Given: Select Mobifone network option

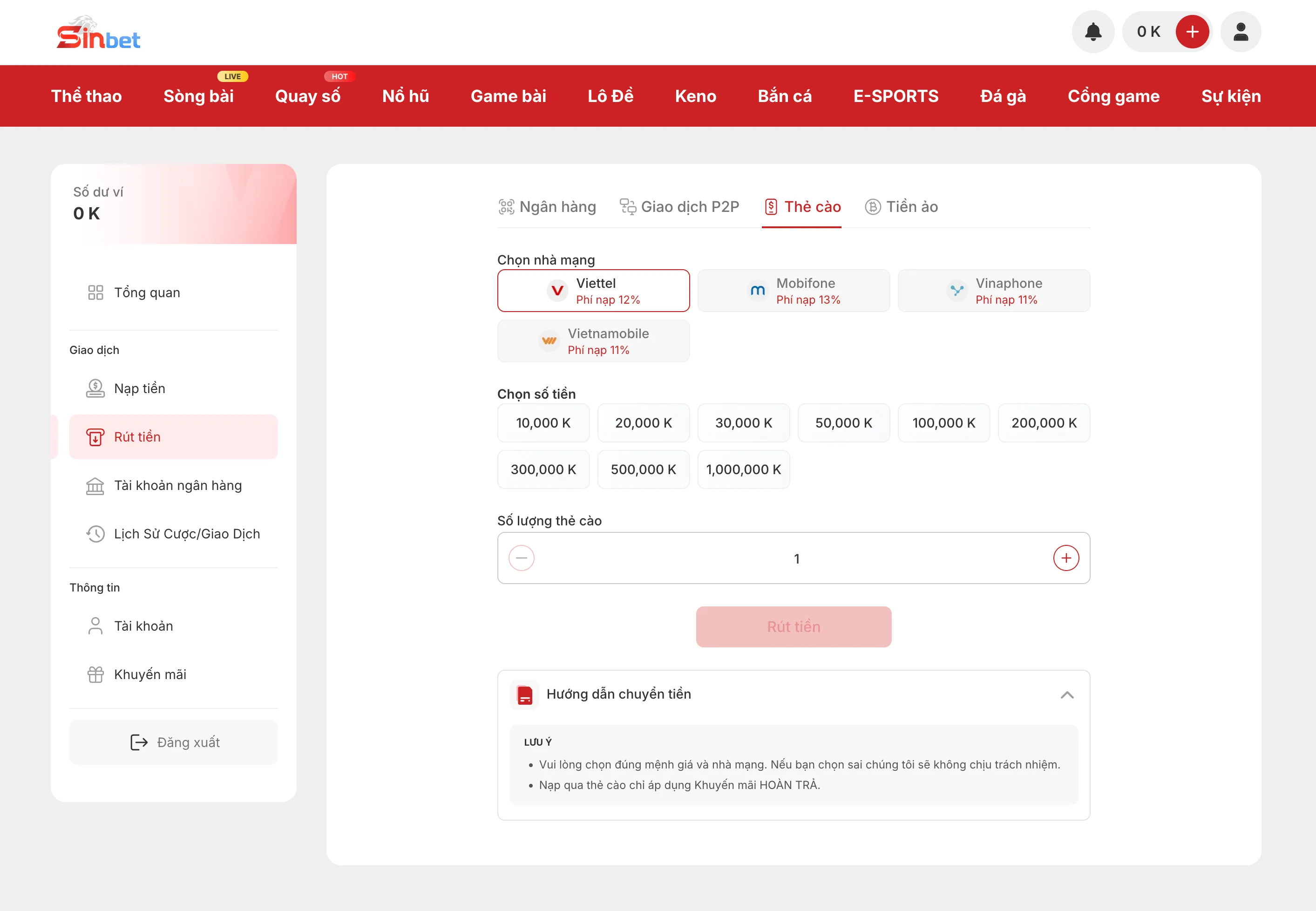Looking at the screenshot, I should point(794,291).
